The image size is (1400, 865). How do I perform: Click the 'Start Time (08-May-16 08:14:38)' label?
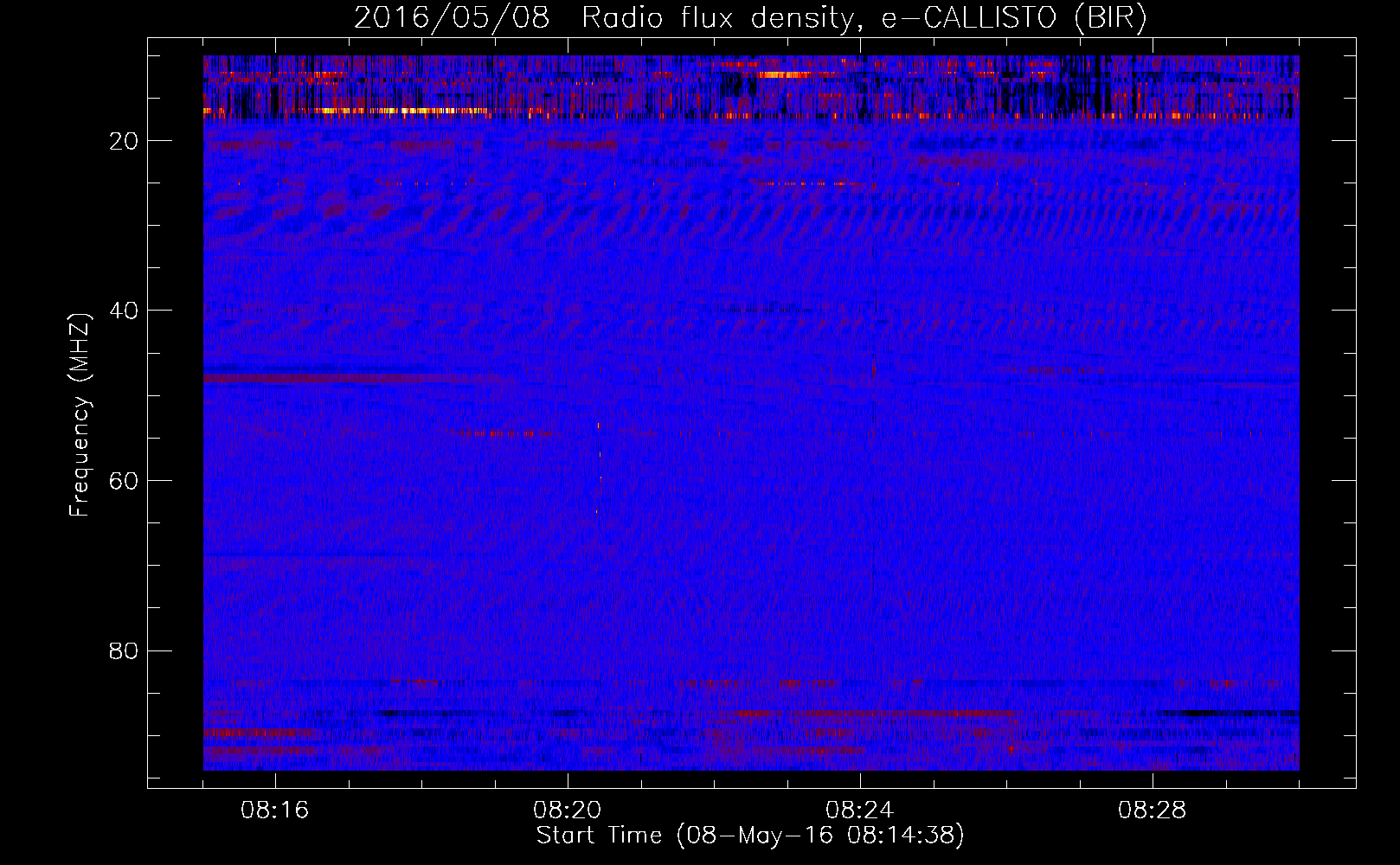coord(750,836)
